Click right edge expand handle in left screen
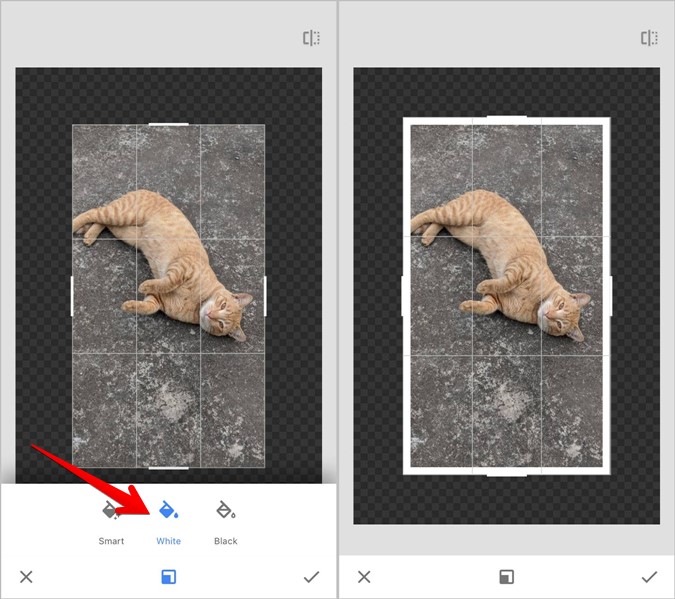This screenshot has height=599, width=675. coord(265,296)
